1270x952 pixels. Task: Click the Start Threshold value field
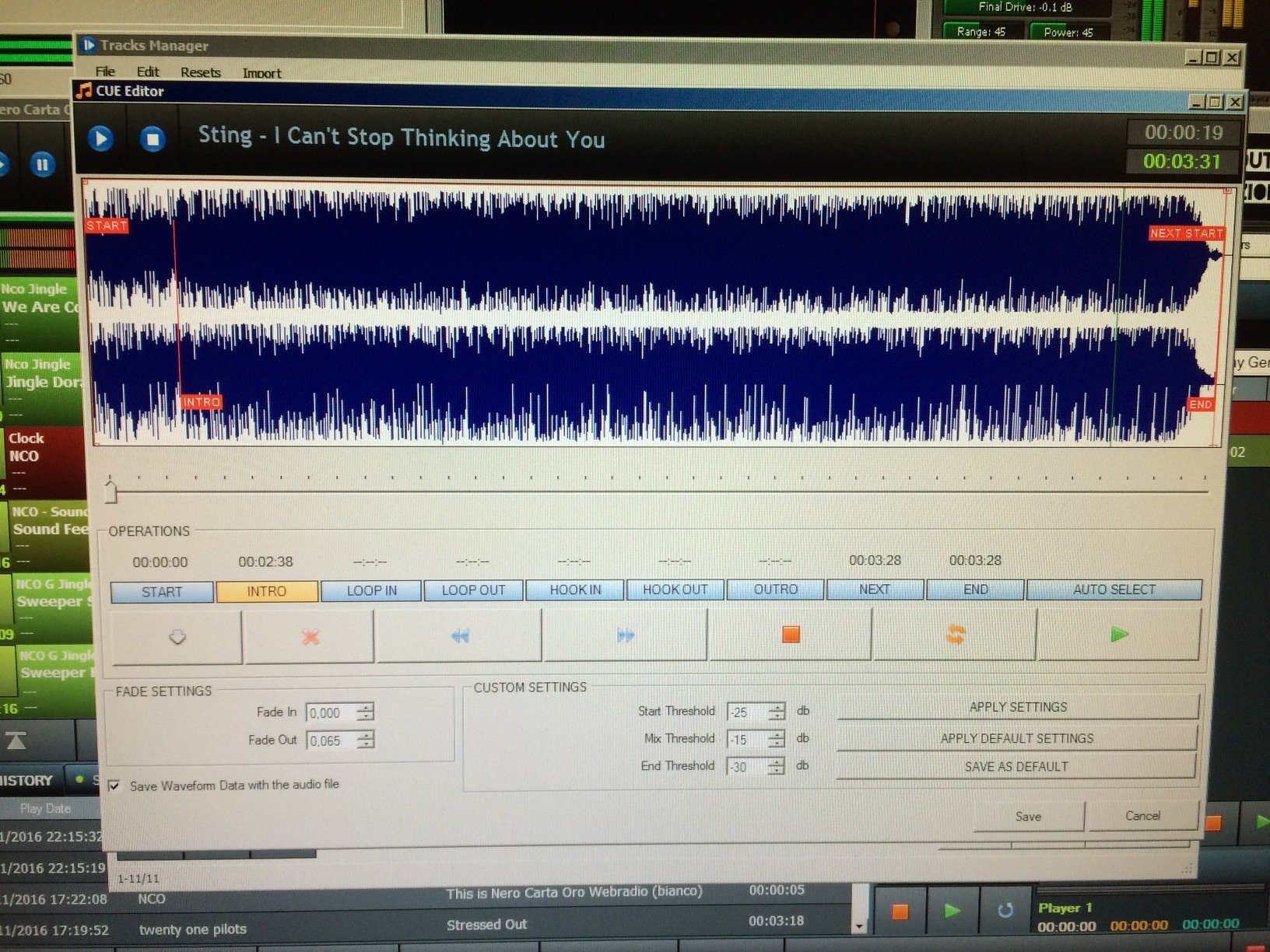(747, 712)
